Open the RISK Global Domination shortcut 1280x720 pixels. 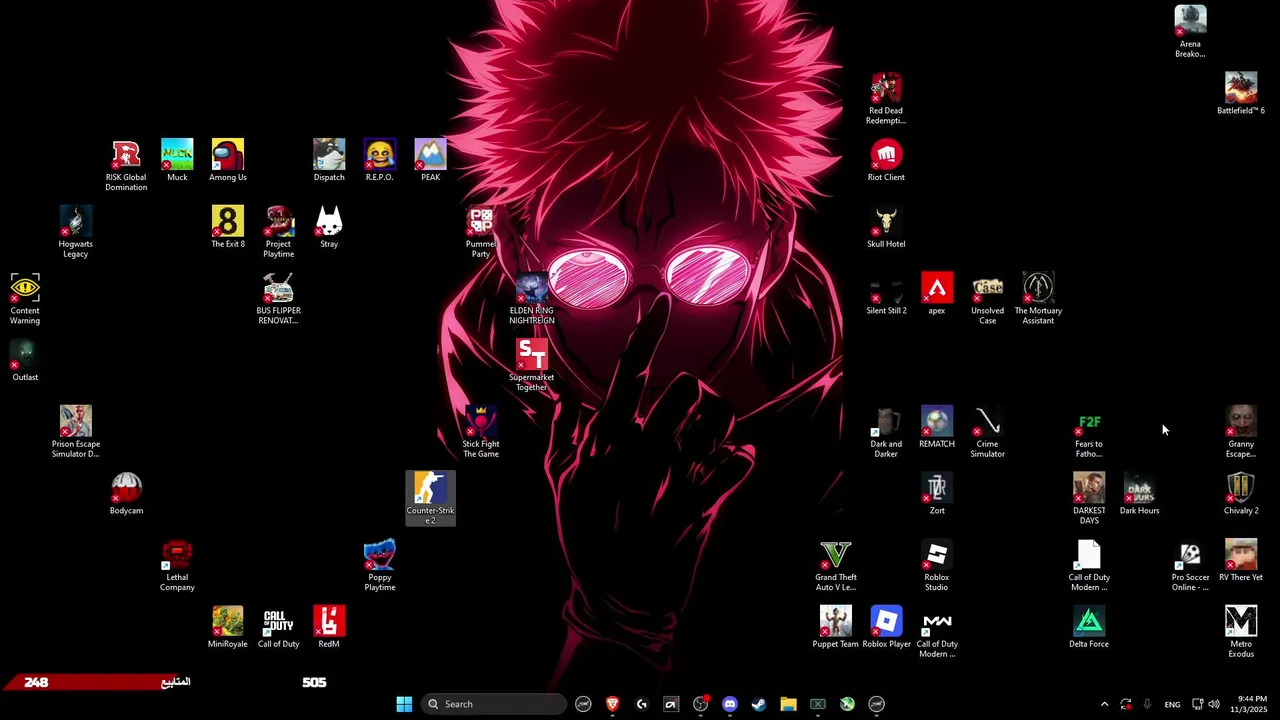point(126,165)
